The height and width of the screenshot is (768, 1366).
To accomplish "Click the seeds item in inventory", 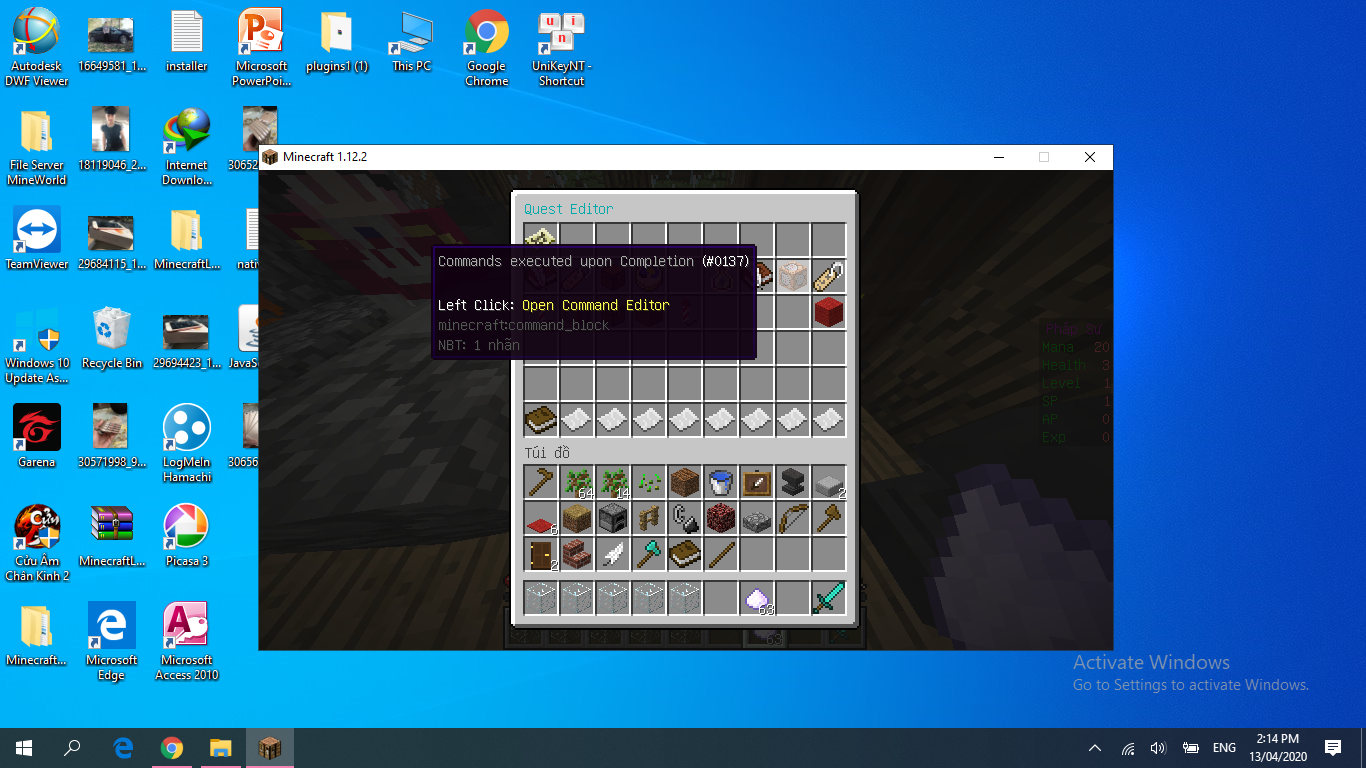I will tap(649, 482).
